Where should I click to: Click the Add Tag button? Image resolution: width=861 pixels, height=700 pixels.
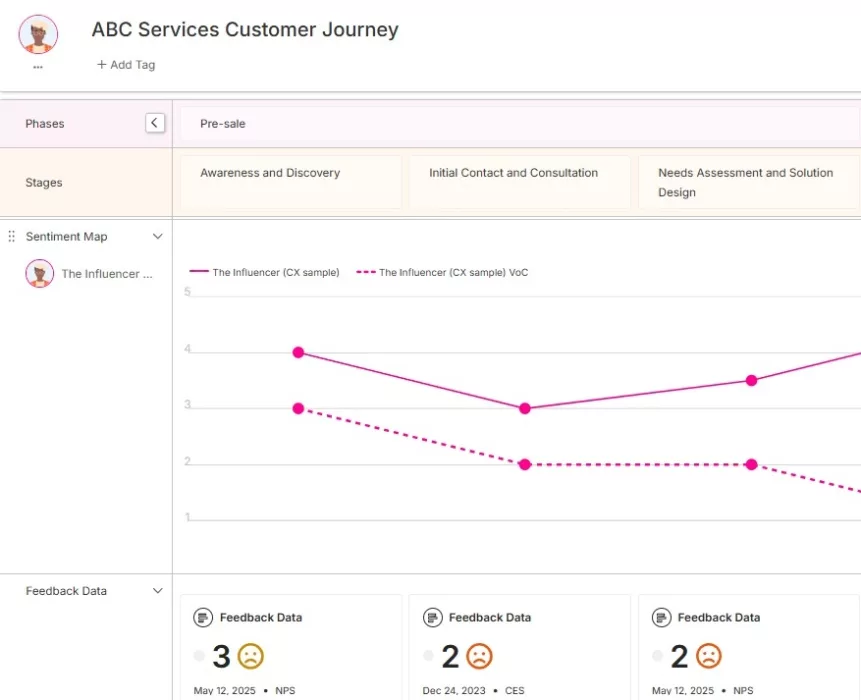point(125,64)
